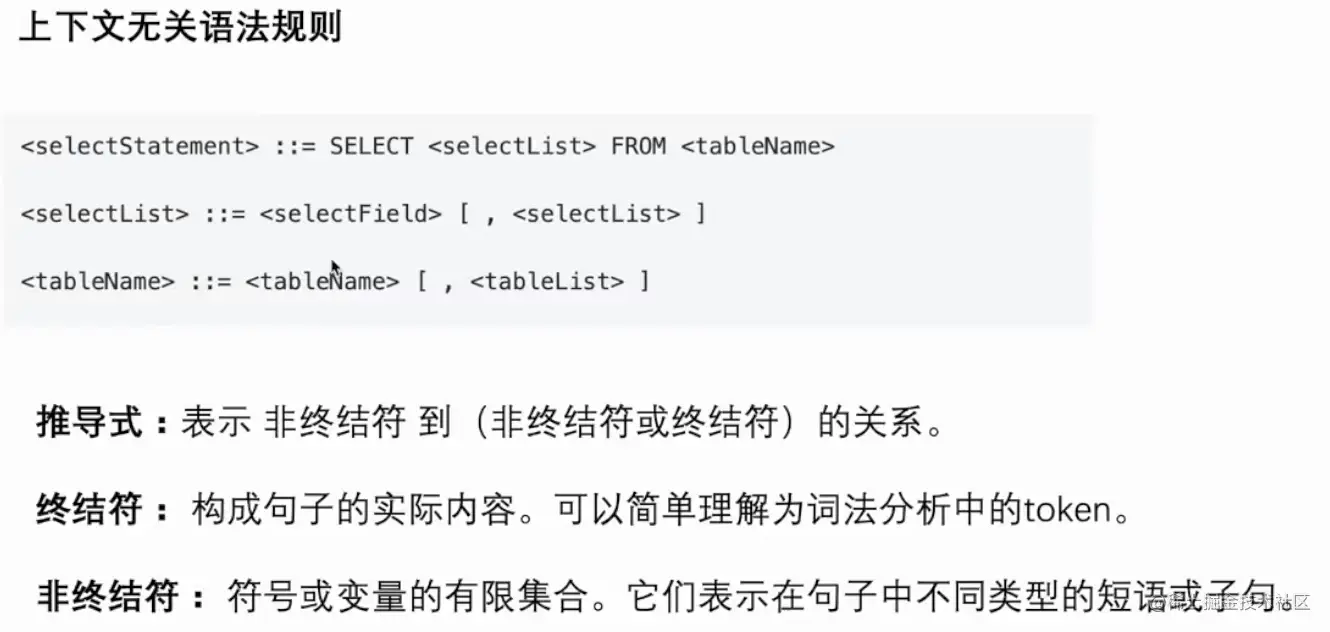The width and height of the screenshot is (1330, 632).
Task: Select the SELECT keyword in code block
Action: click(x=371, y=146)
